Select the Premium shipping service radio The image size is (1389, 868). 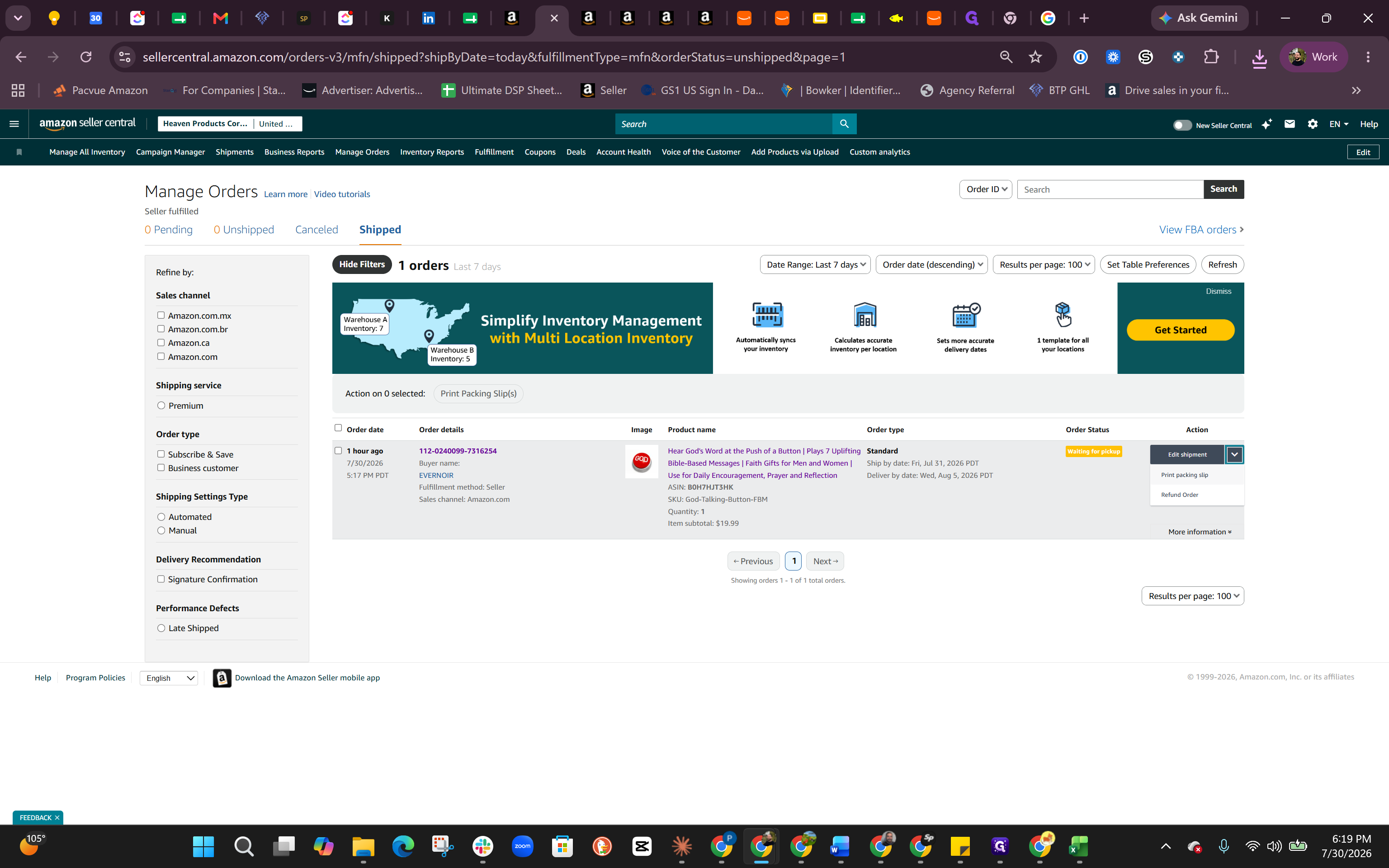point(161,406)
